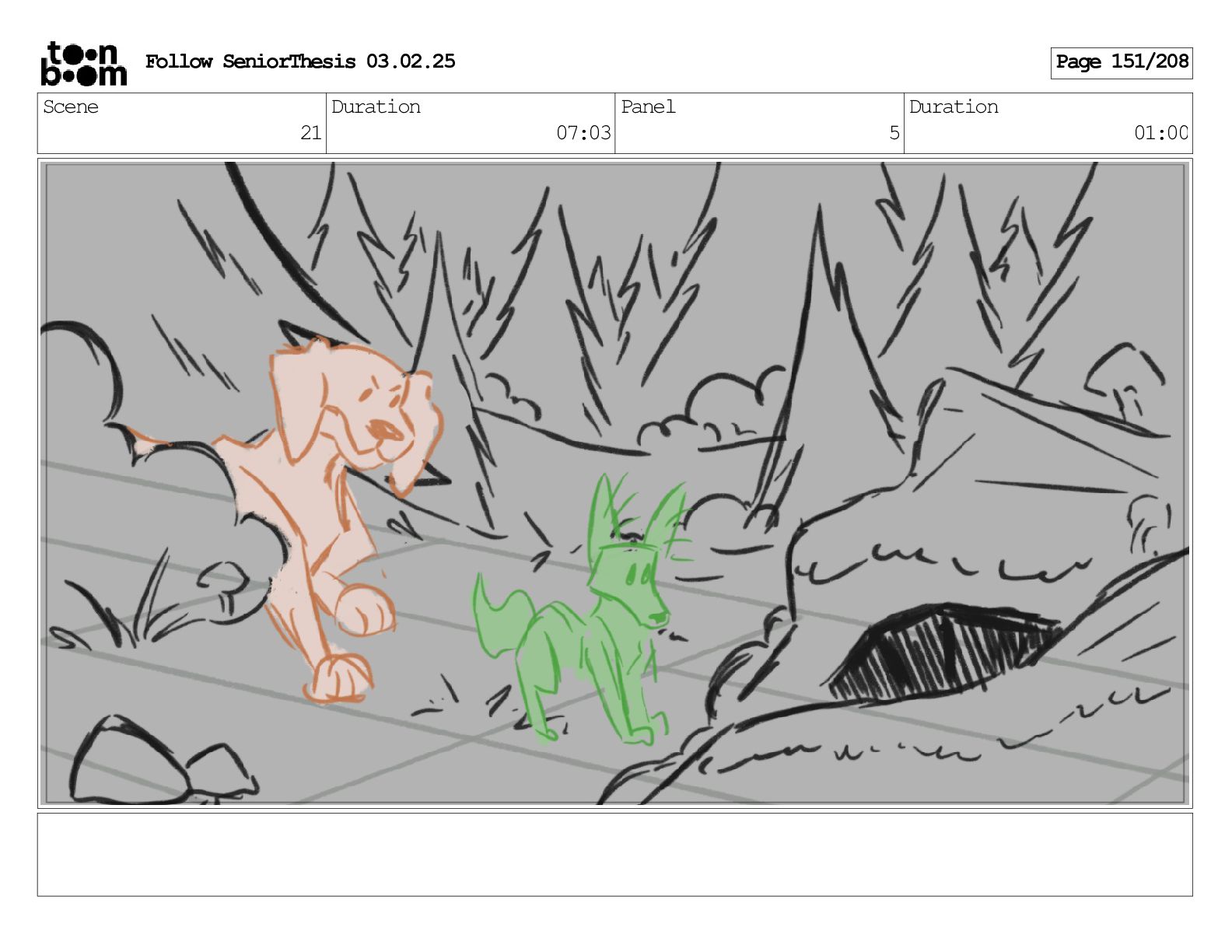Click the panel number '5'
Image resolution: width=1232 pixels, height=952 pixels.
click(x=894, y=133)
